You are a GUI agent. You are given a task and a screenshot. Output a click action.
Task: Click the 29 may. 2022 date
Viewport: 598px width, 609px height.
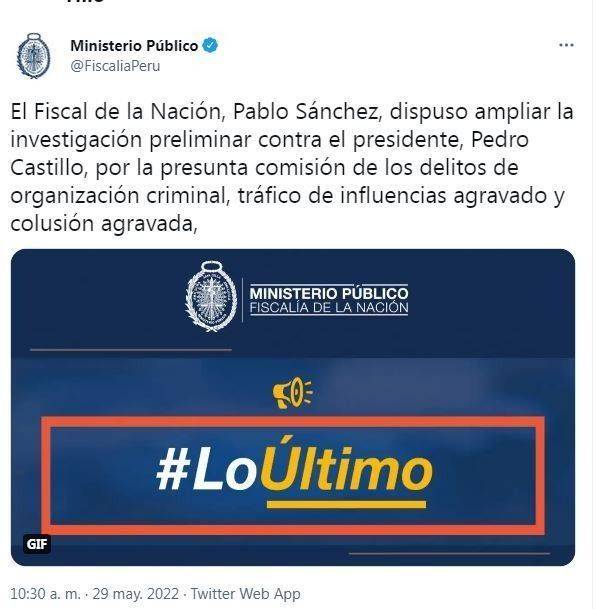click(136, 594)
